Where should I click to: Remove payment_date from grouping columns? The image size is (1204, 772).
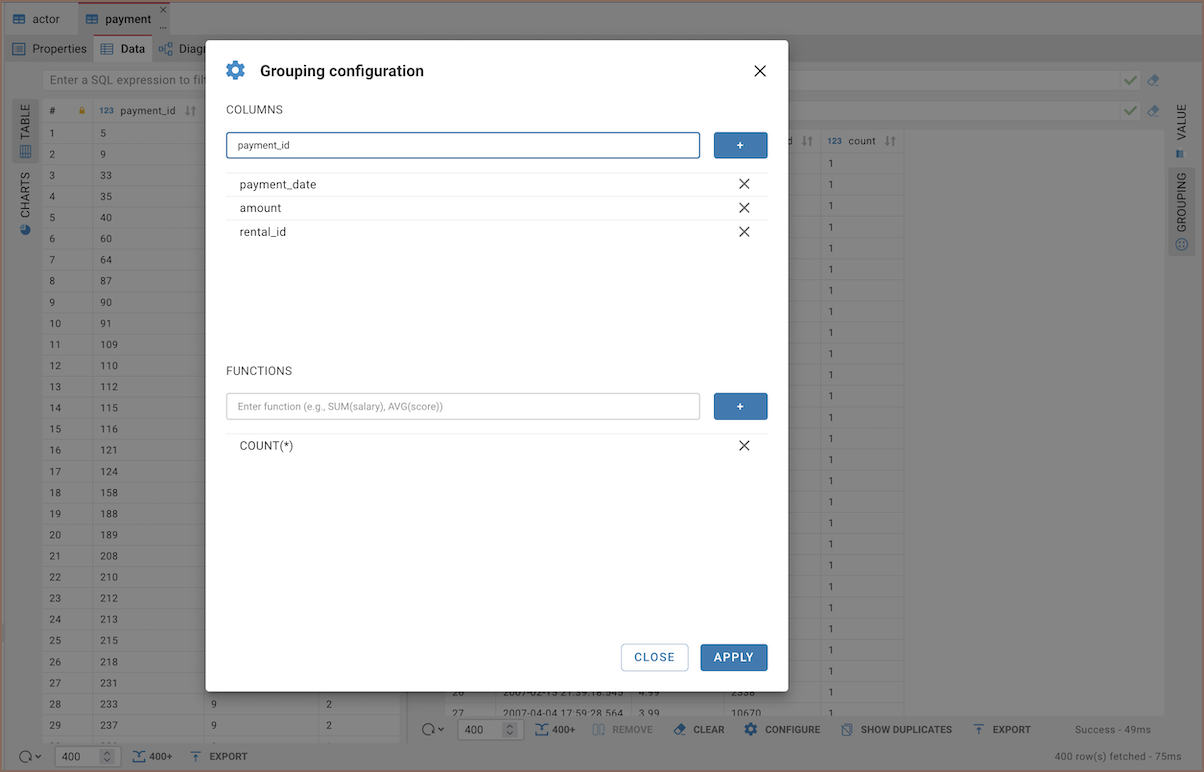744,184
